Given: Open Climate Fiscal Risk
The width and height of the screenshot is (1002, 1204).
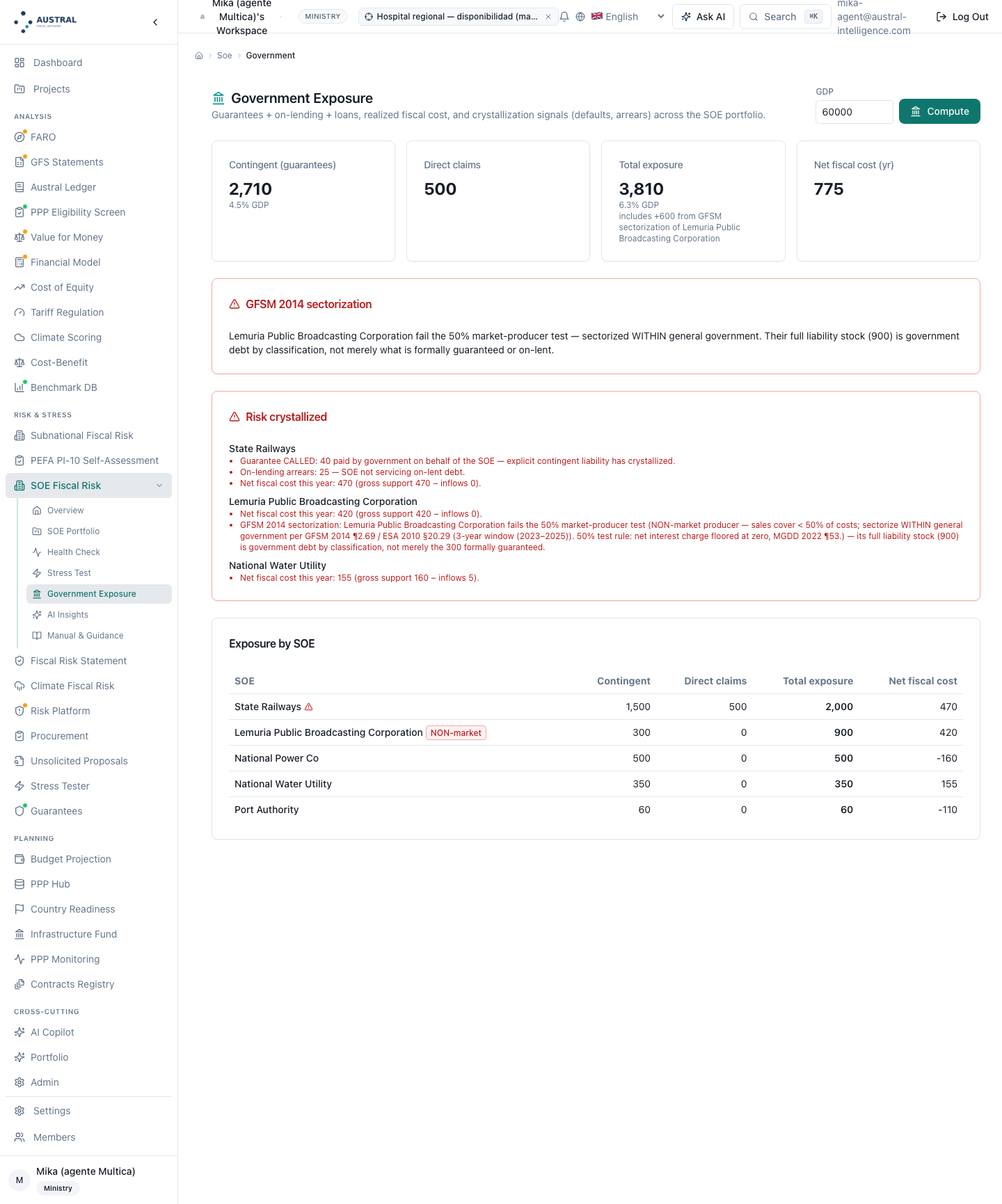Looking at the screenshot, I should [88, 686].
